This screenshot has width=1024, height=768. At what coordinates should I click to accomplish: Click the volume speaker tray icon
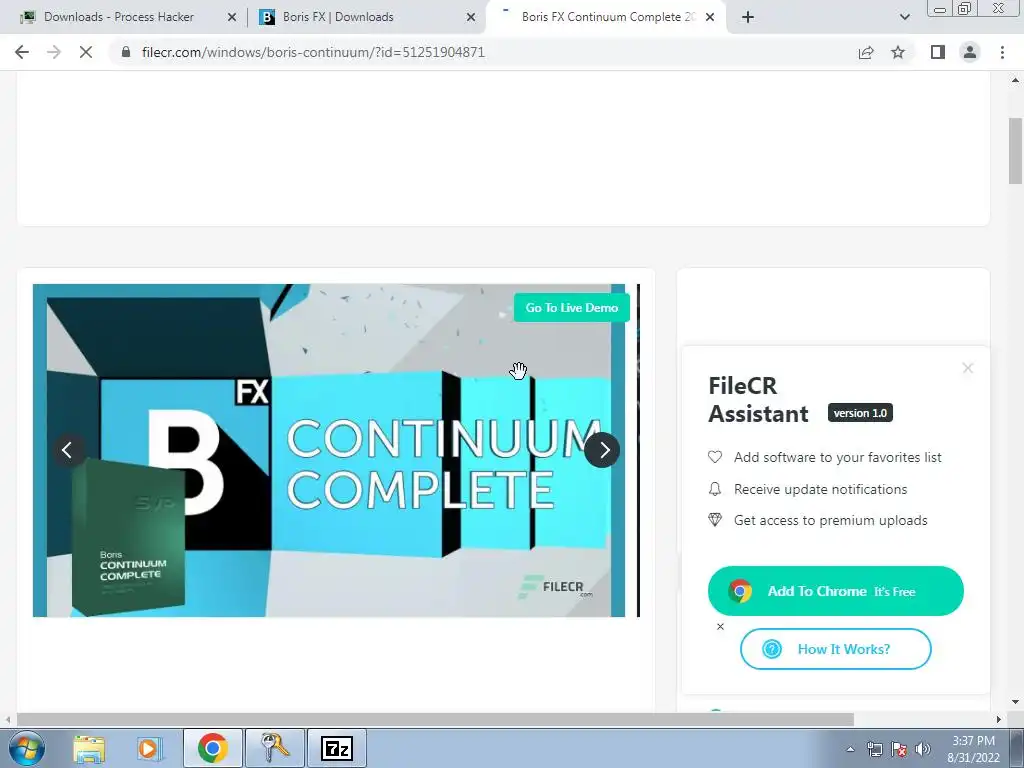point(923,749)
